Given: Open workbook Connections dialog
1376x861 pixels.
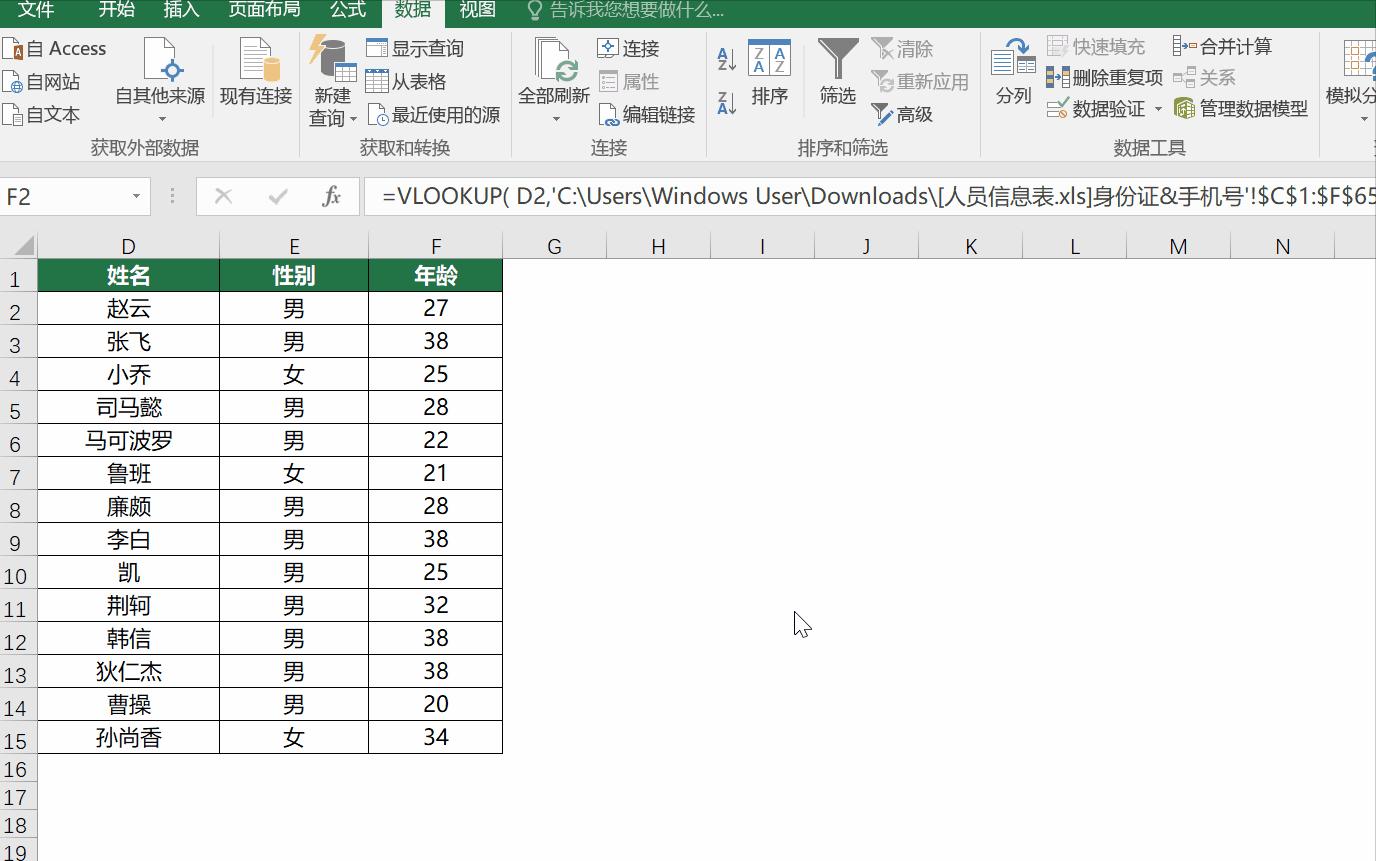Looking at the screenshot, I should coord(628,48).
